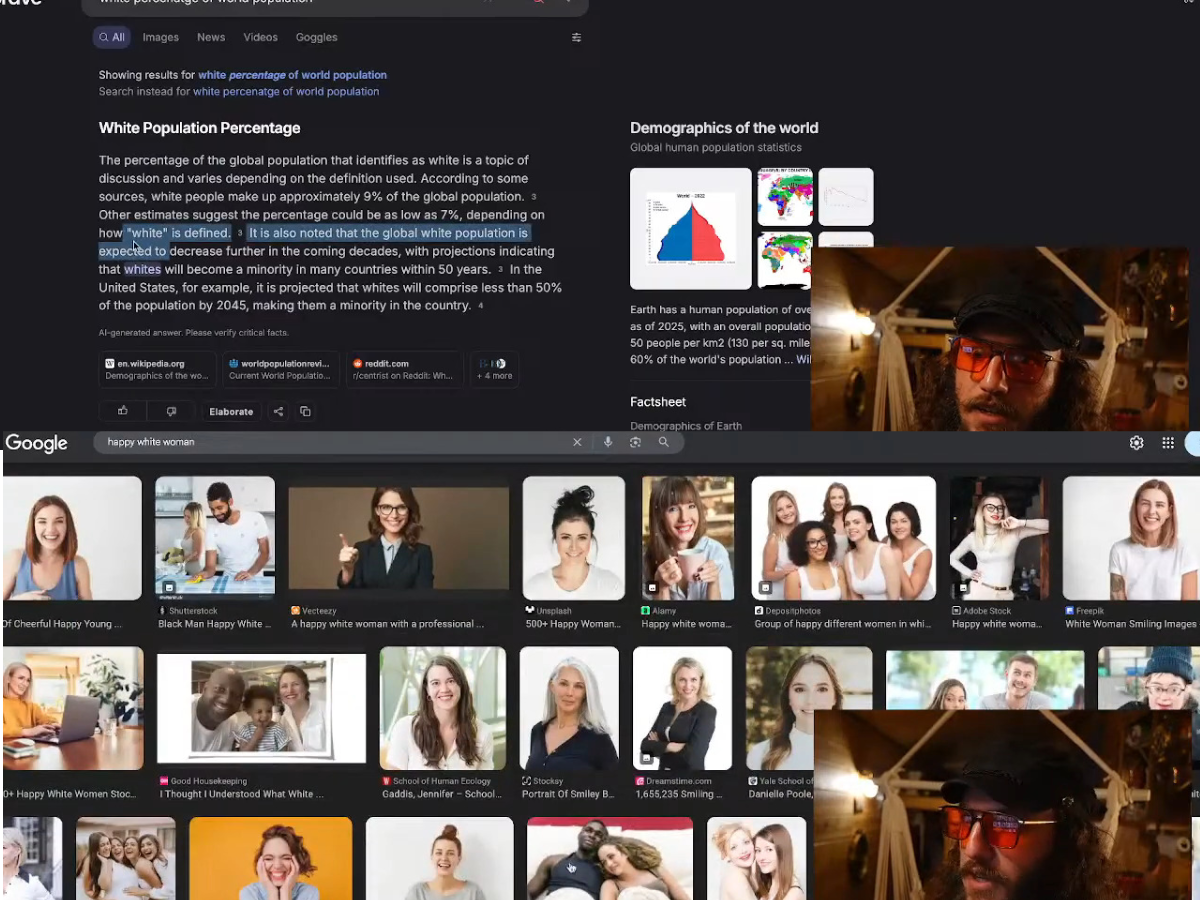Open the line chart thumbnail in Demographics panel
Screen dimensions: 1200x900
click(846, 197)
